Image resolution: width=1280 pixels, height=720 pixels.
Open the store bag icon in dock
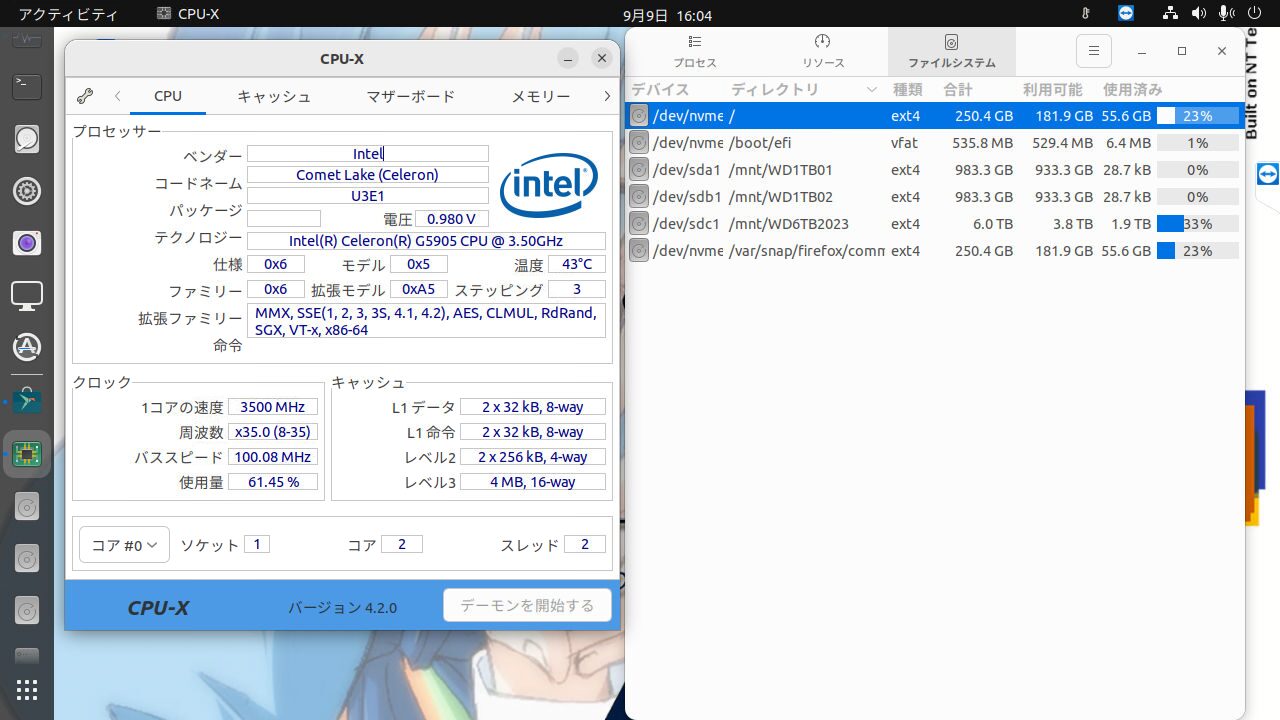point(27,401)
